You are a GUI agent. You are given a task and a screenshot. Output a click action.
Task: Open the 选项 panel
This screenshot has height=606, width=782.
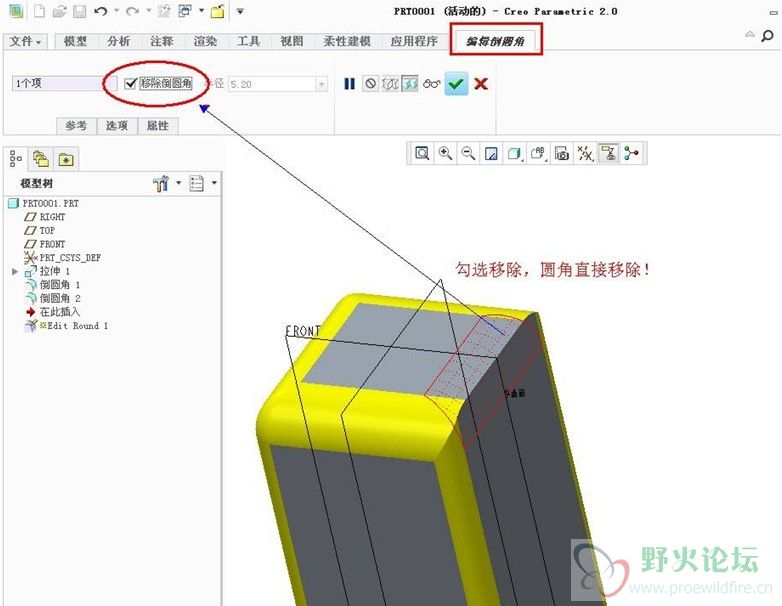(117, 126)
